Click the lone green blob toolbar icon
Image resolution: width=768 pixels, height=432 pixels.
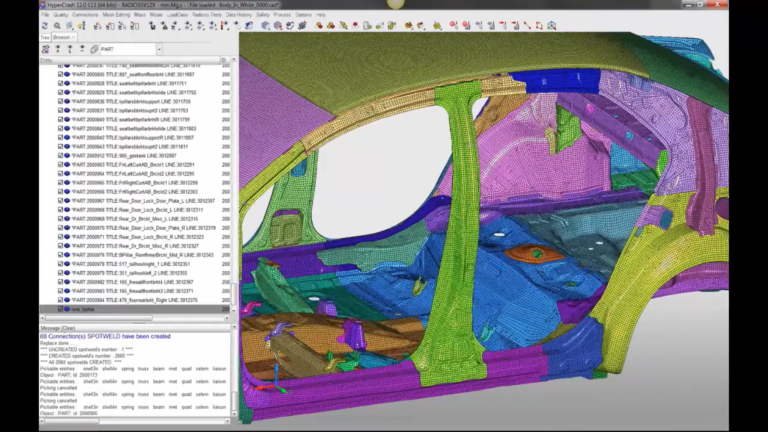[437, 25]
